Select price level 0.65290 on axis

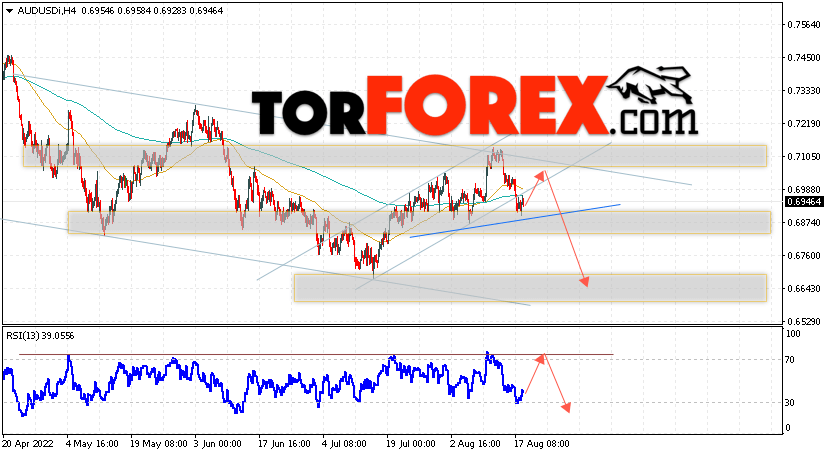(x=805, y=321)
